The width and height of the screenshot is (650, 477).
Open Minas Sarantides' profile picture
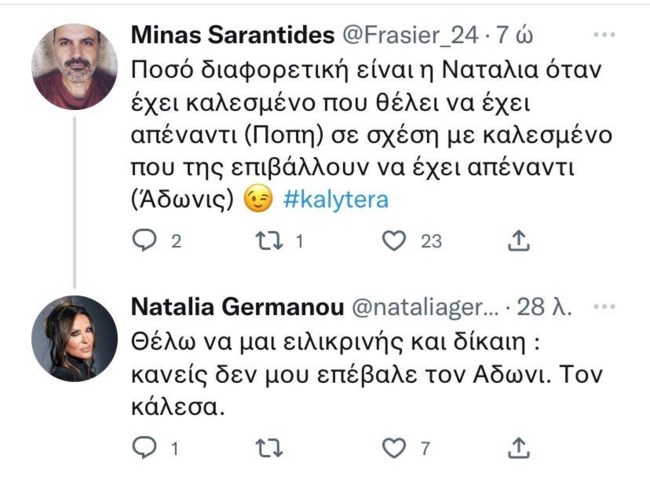point(75,65)
